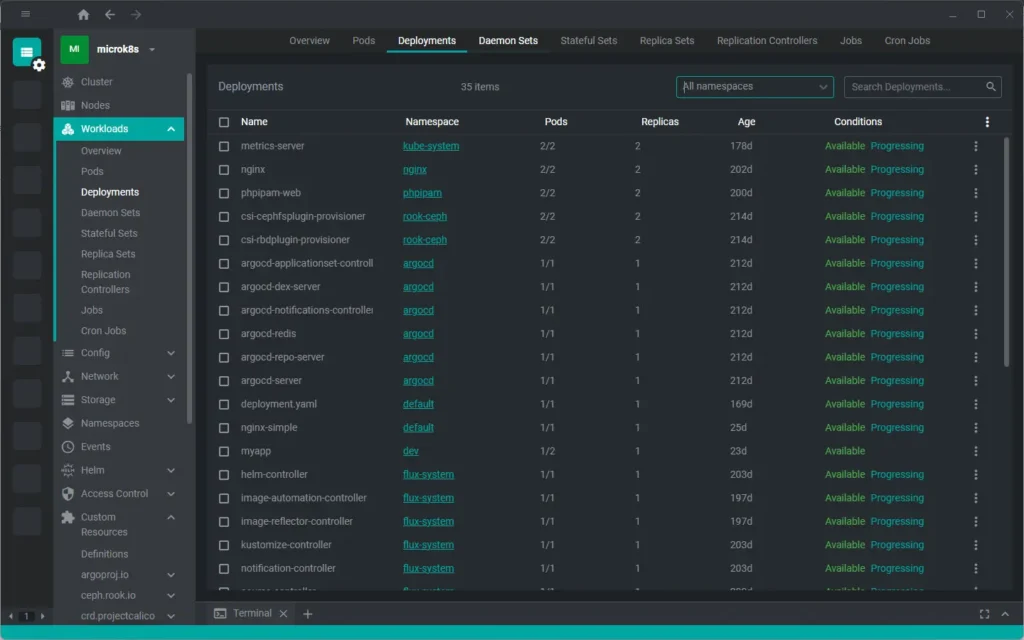Click the search magnifier in Deployments search
This screenshot has height=640, width=1024.
tap(990, 87)
